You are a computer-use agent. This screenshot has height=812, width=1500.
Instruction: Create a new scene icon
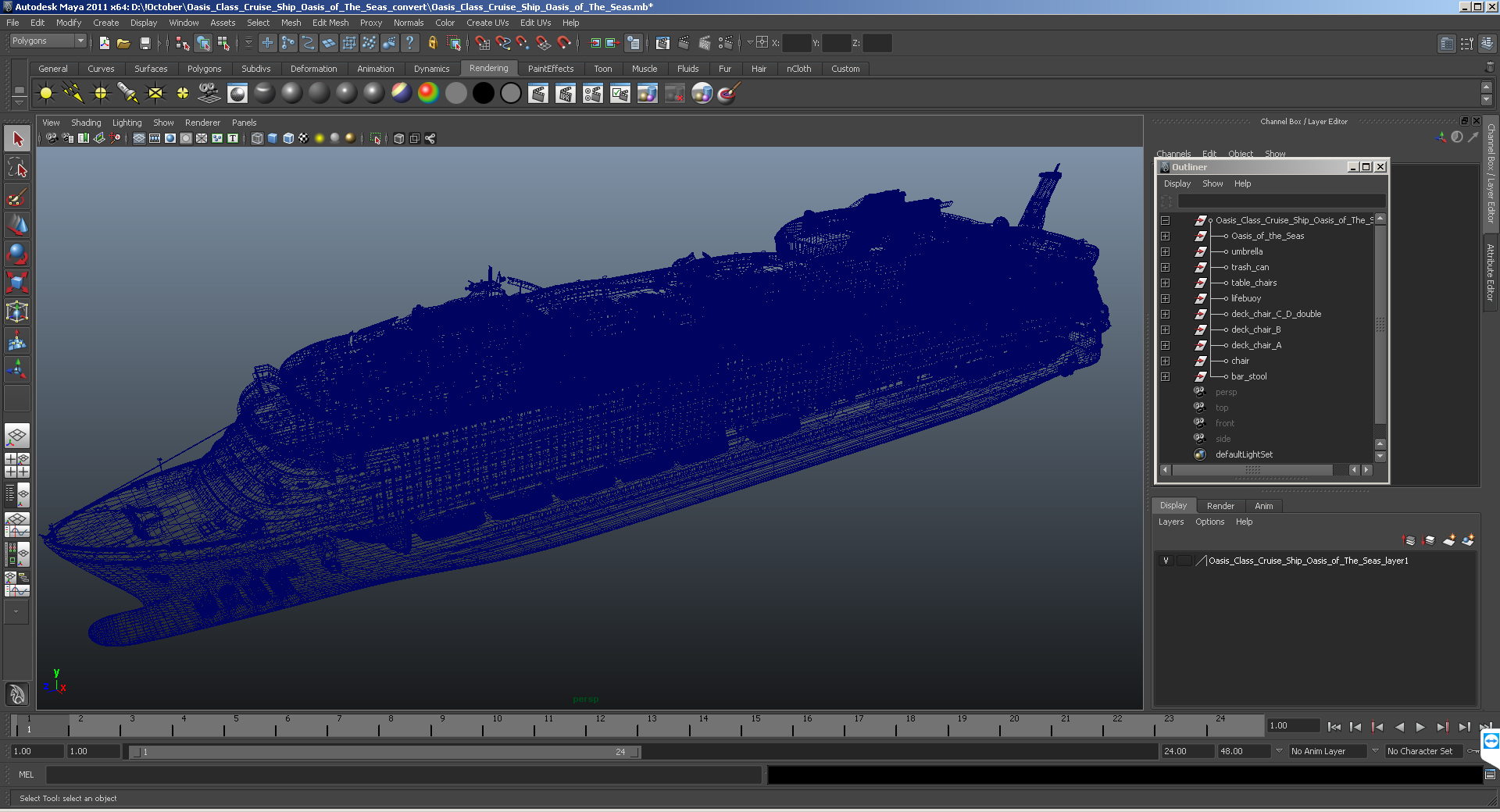(x=104, y=43)
